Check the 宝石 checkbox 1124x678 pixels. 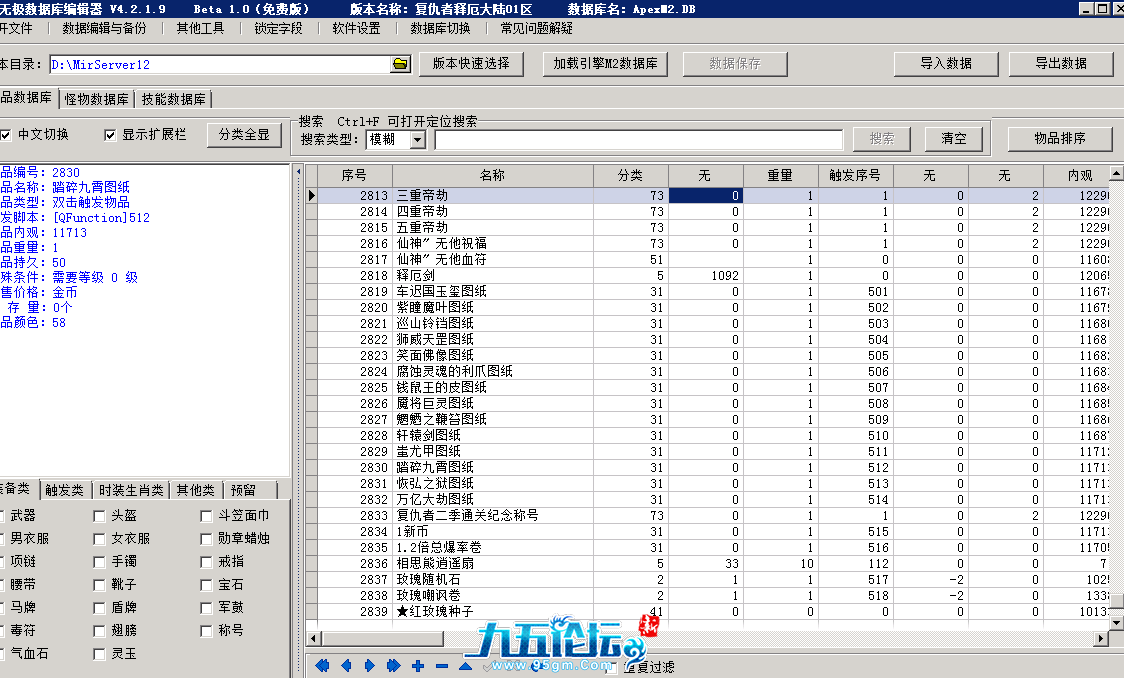point(206,585)
